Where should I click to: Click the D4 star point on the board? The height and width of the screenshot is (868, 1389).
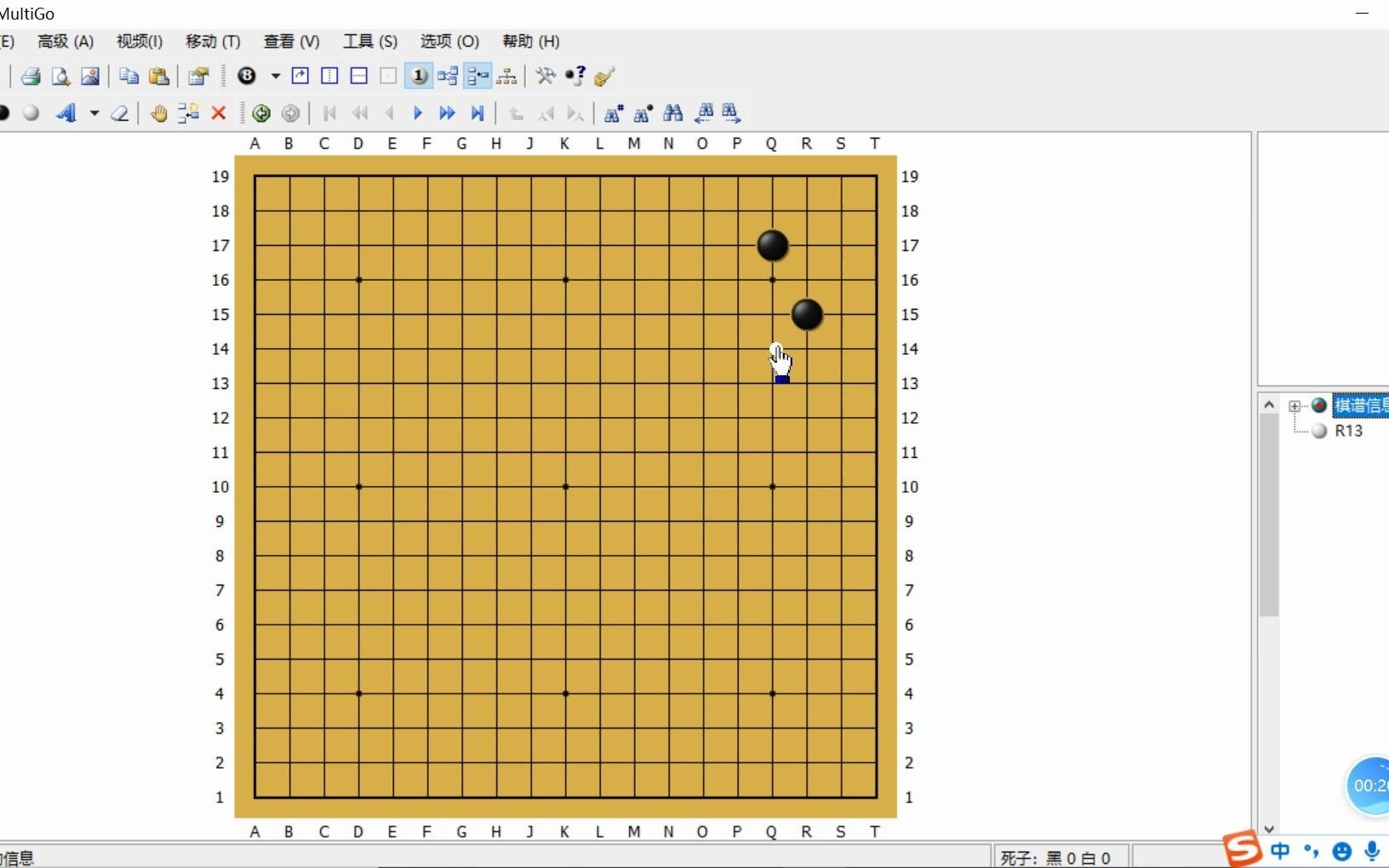point(359,694)
